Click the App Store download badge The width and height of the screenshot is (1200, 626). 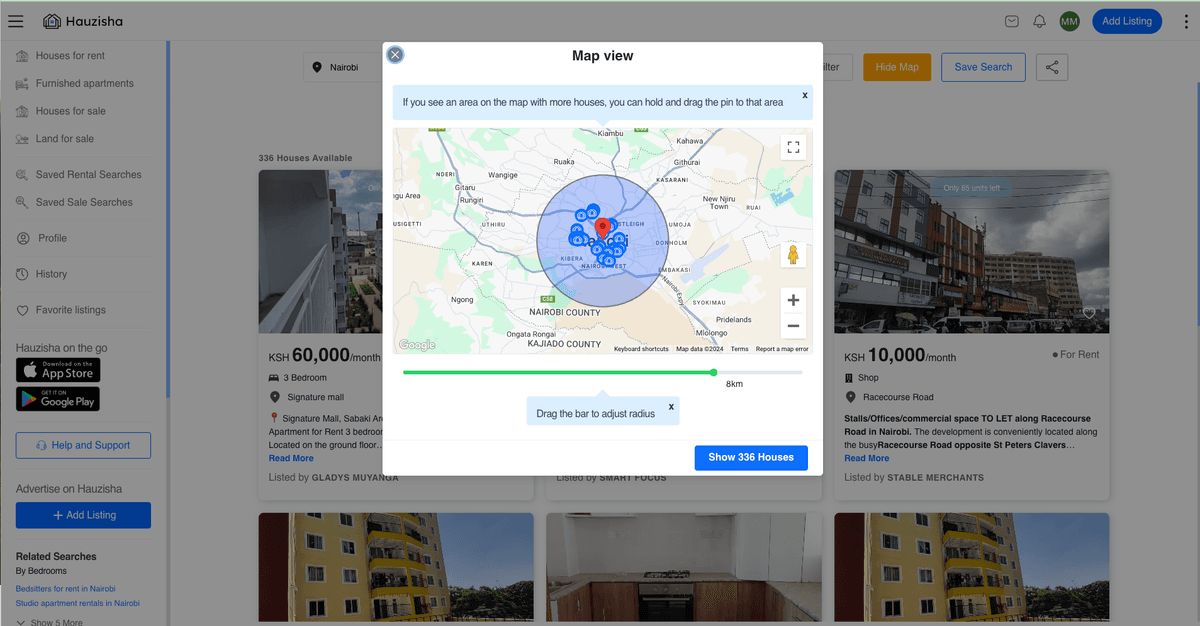pyautogui.click(x=58, y=370)
